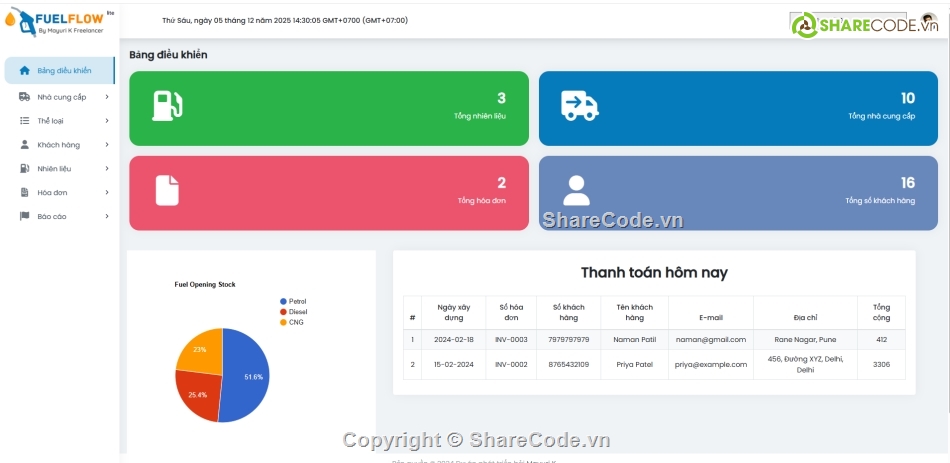Image resolution: width=950 pixels, height=463 pixels.
Task: Toggle CNG series in chart legend
Action: tap(295, 322)
